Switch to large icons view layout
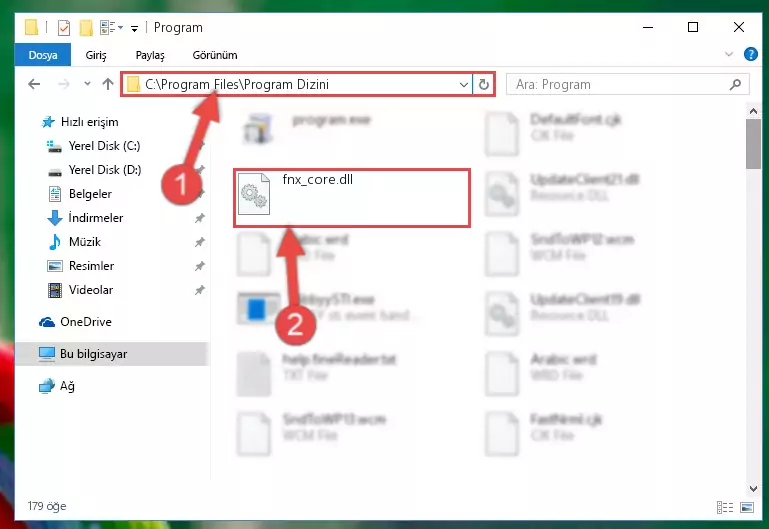 [746, 507]
